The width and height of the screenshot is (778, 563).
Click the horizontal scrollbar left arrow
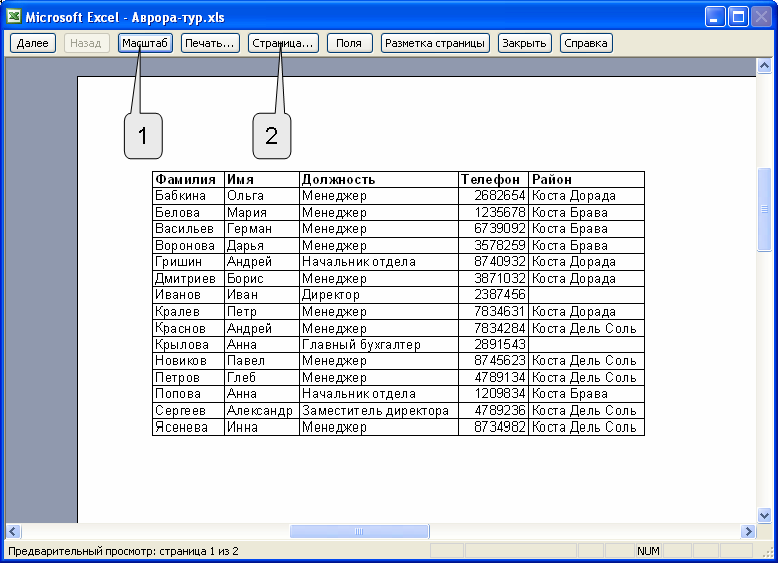point(13,531)
